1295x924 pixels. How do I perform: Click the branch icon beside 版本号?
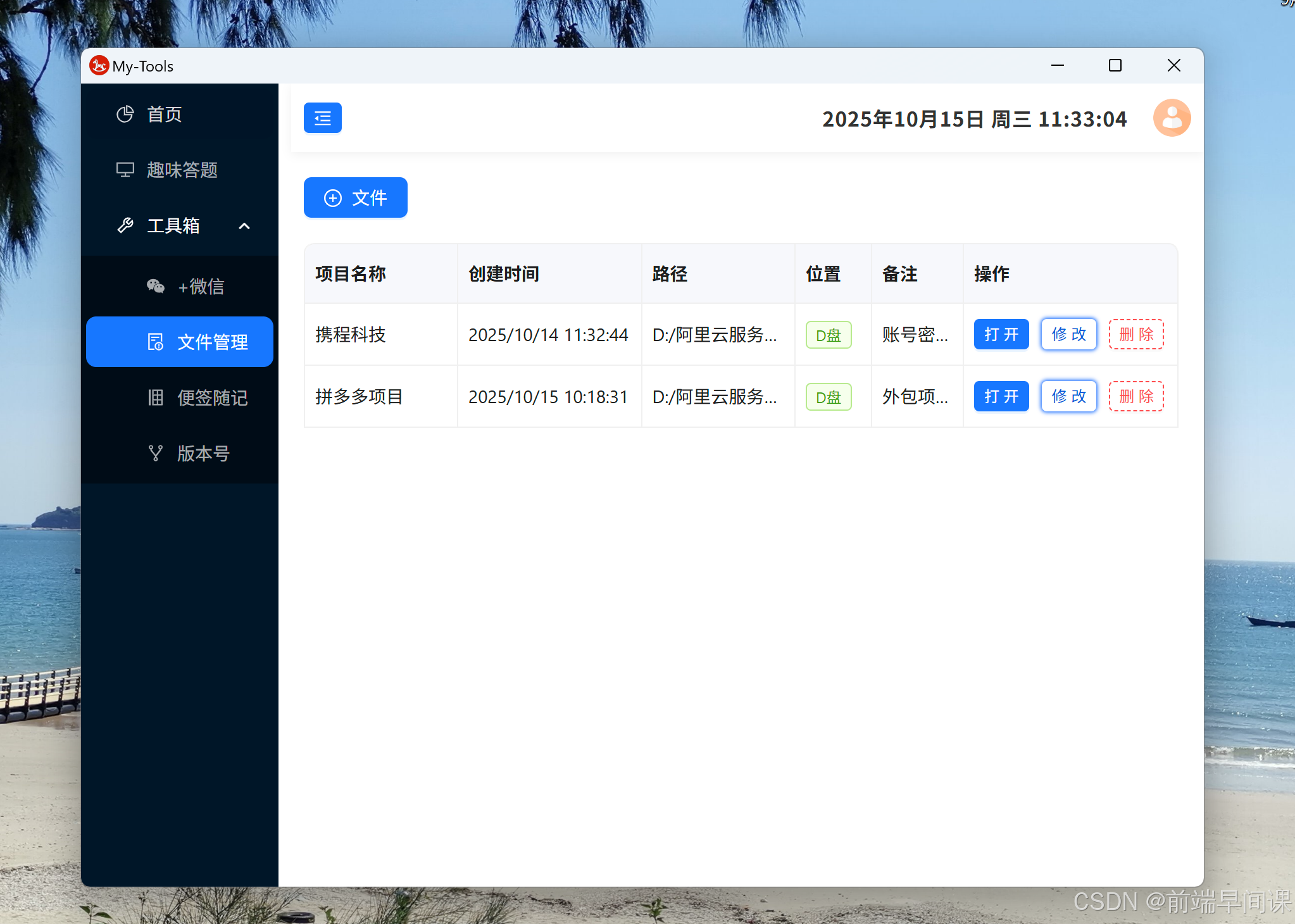pos(156,454)
